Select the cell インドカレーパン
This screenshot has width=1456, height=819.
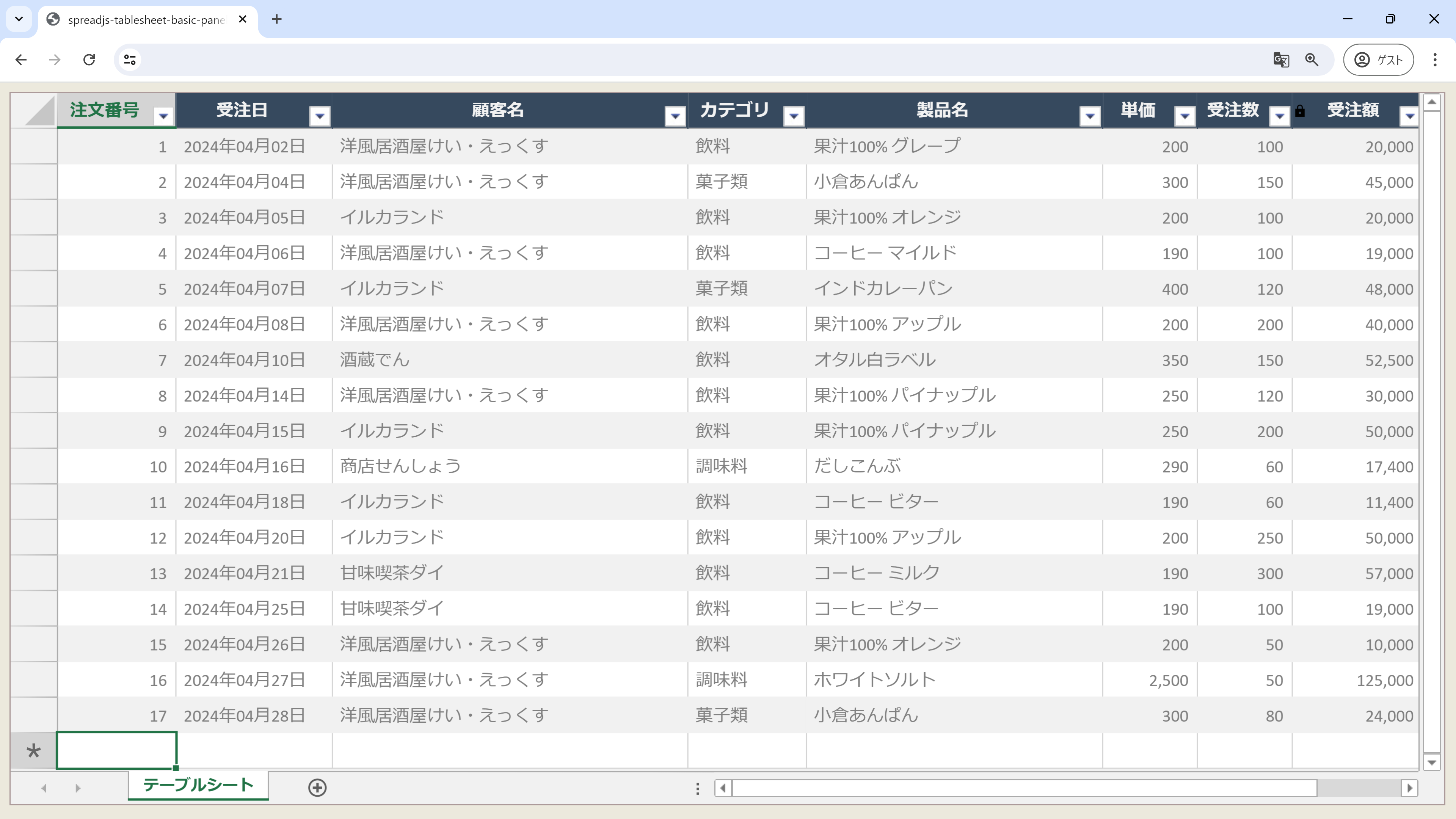[x=954, y=289]
